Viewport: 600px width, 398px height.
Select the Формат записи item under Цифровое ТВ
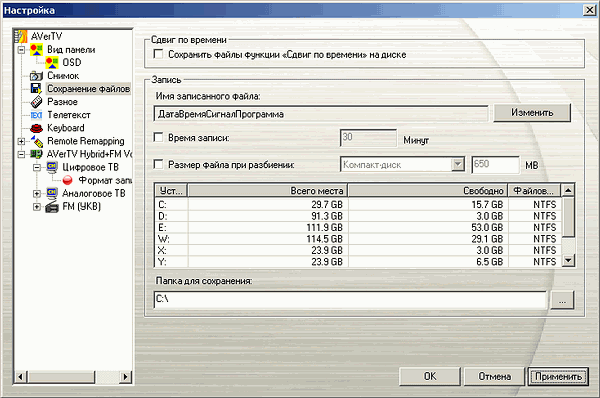[105, 180]
